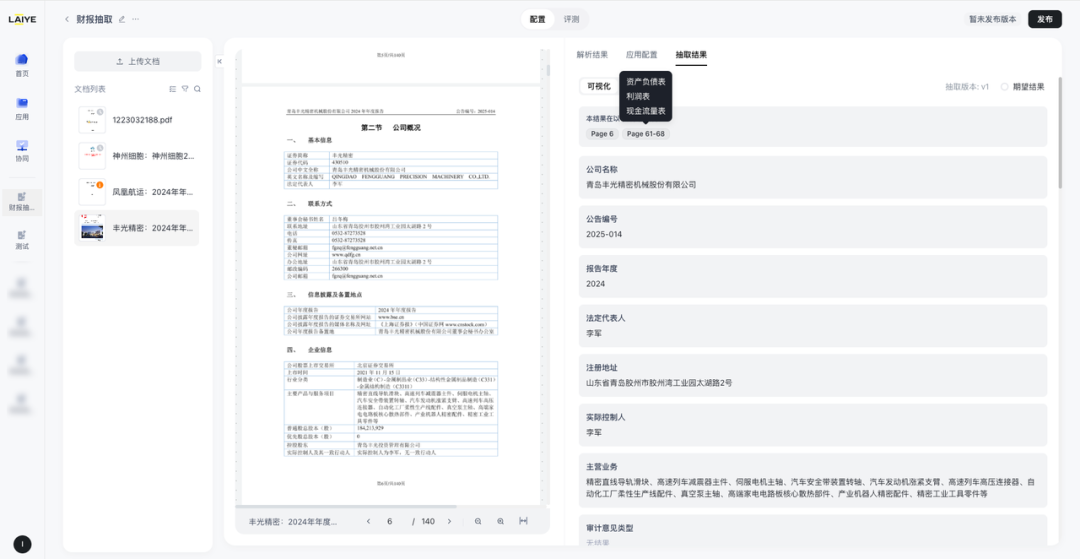
Task: Click the 上传文档 upload button
Action: (x=138, y=61)
